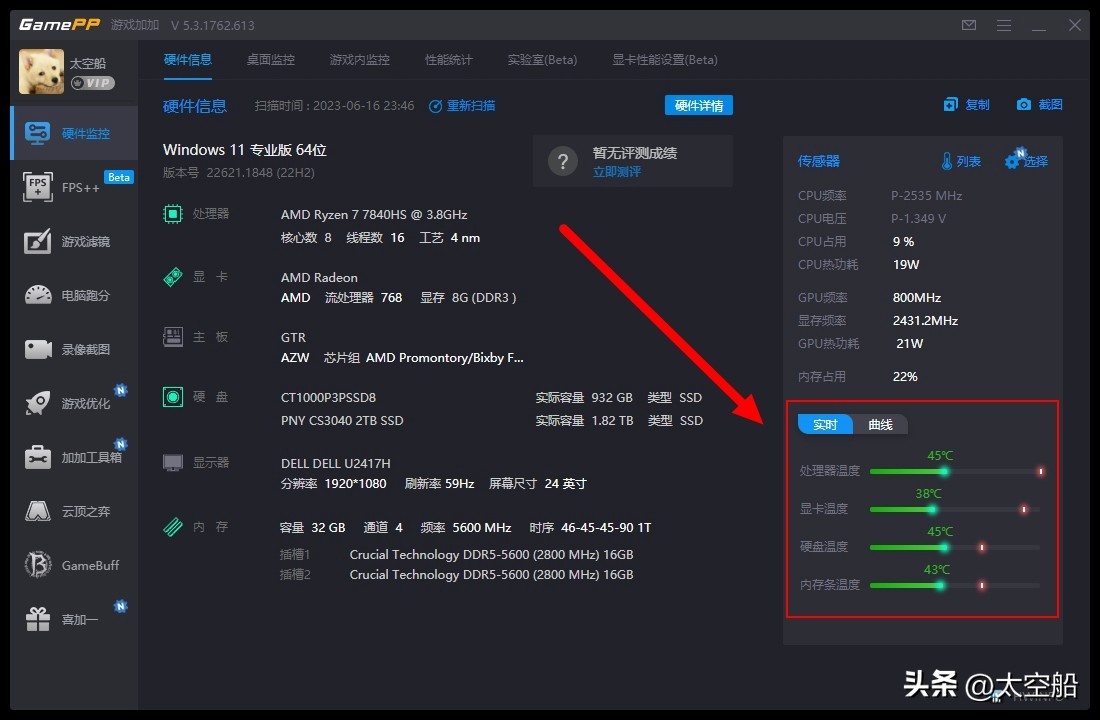The image size is (1100, 720).
Task: Open the hamburger menu at top right
Action: click(1003, 25)
